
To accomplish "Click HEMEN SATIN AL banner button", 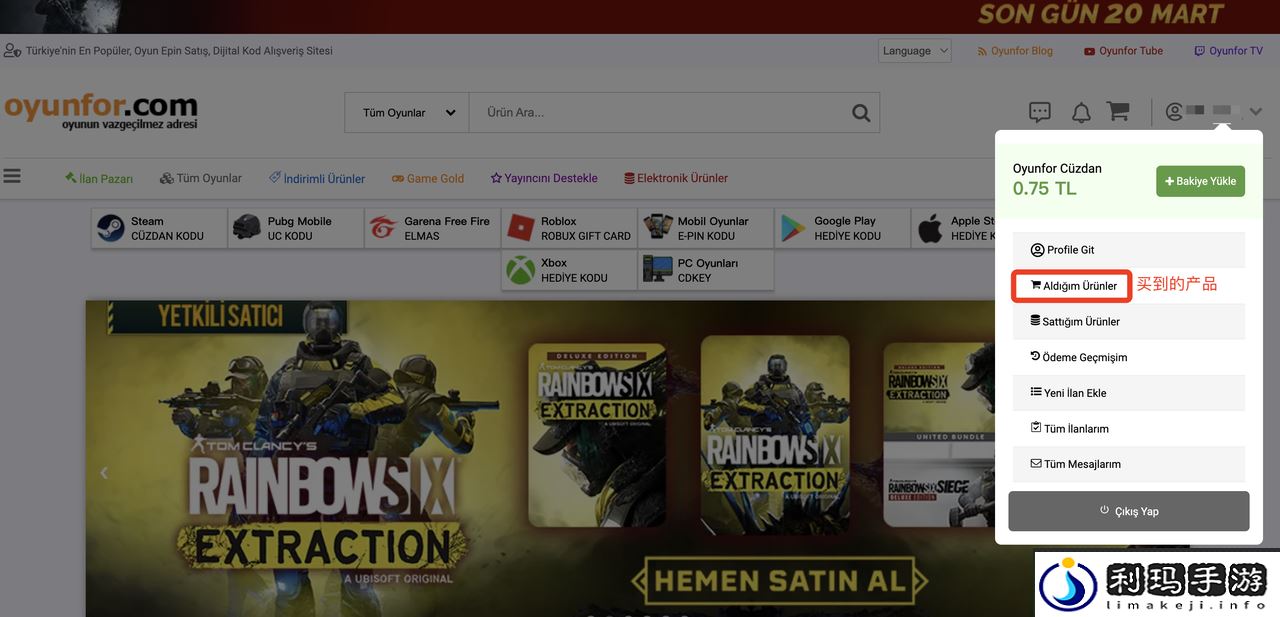I will click(x=778, y=581).
